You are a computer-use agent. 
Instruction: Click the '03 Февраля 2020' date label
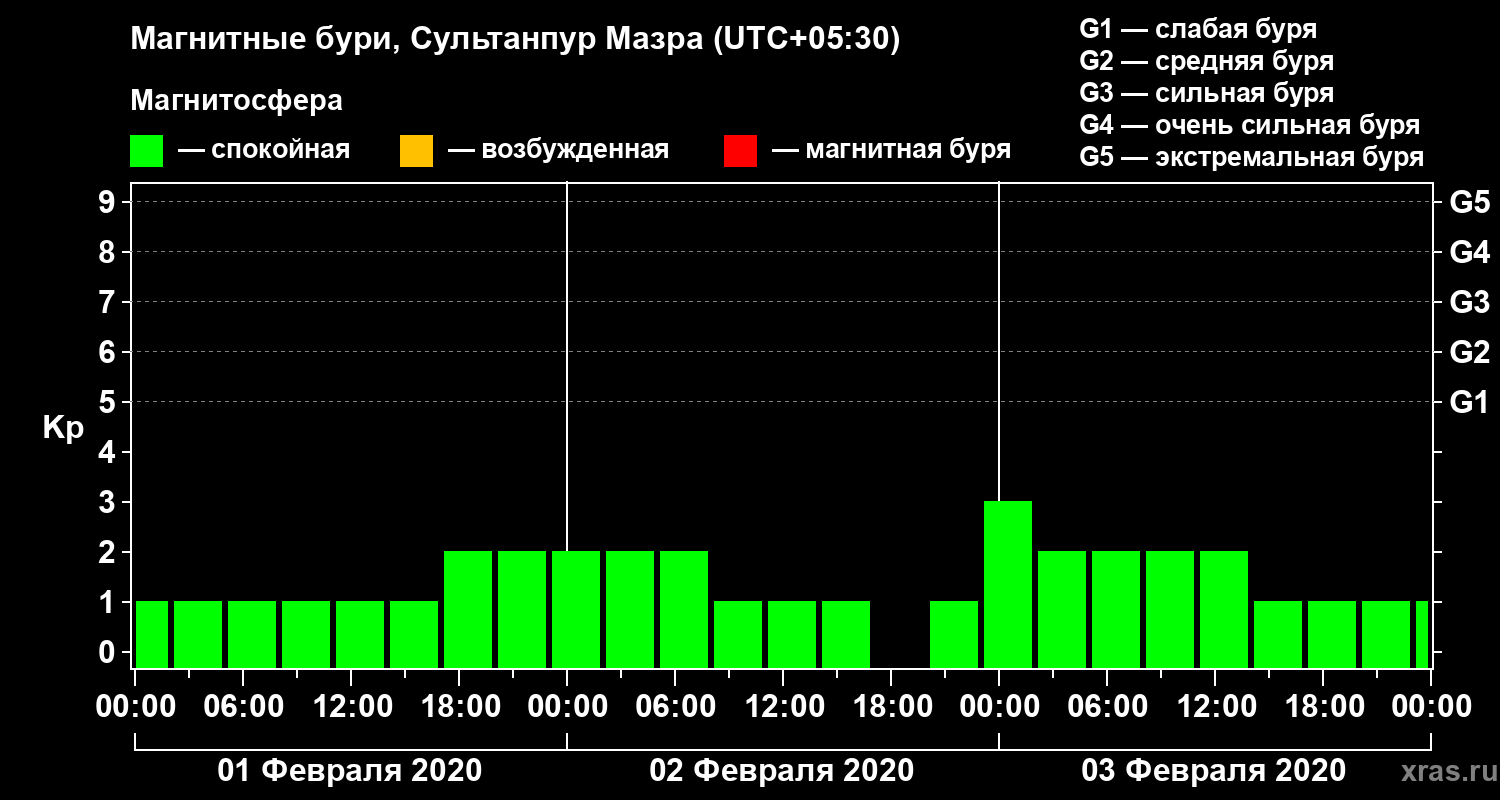point(1214,771)
